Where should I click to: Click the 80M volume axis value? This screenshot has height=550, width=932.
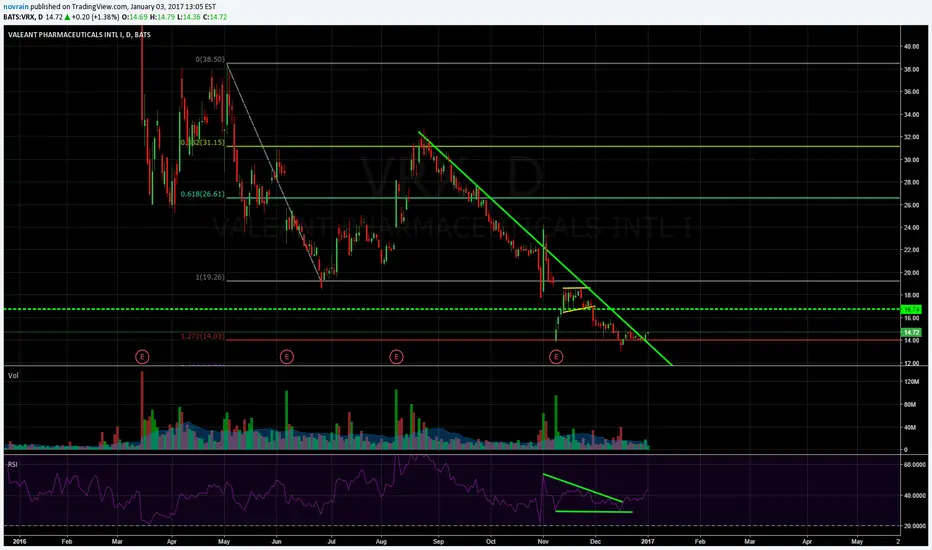click(910, 404)
